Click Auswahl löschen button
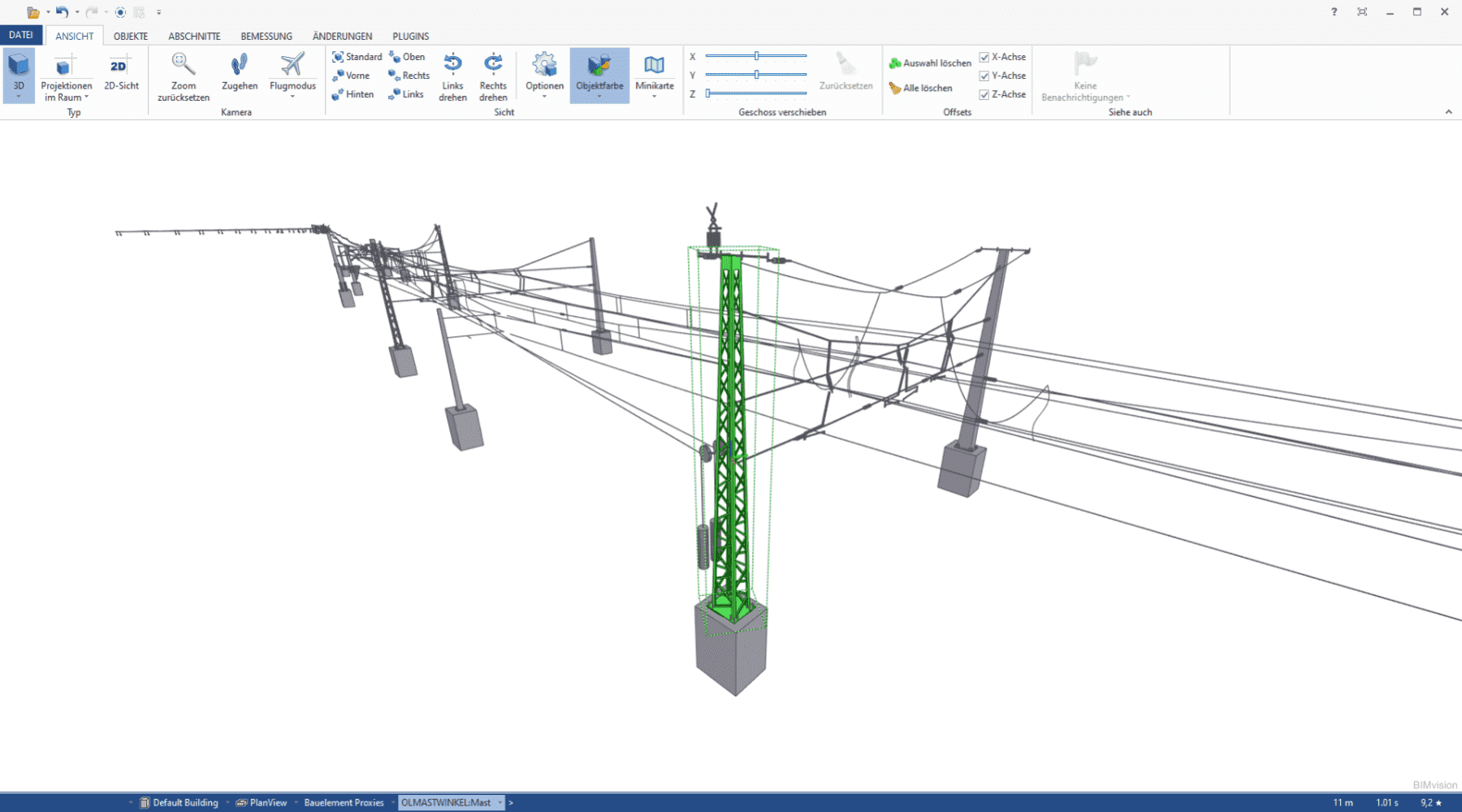The width and height of the screenshot is (1462, 812). point(930,63)
